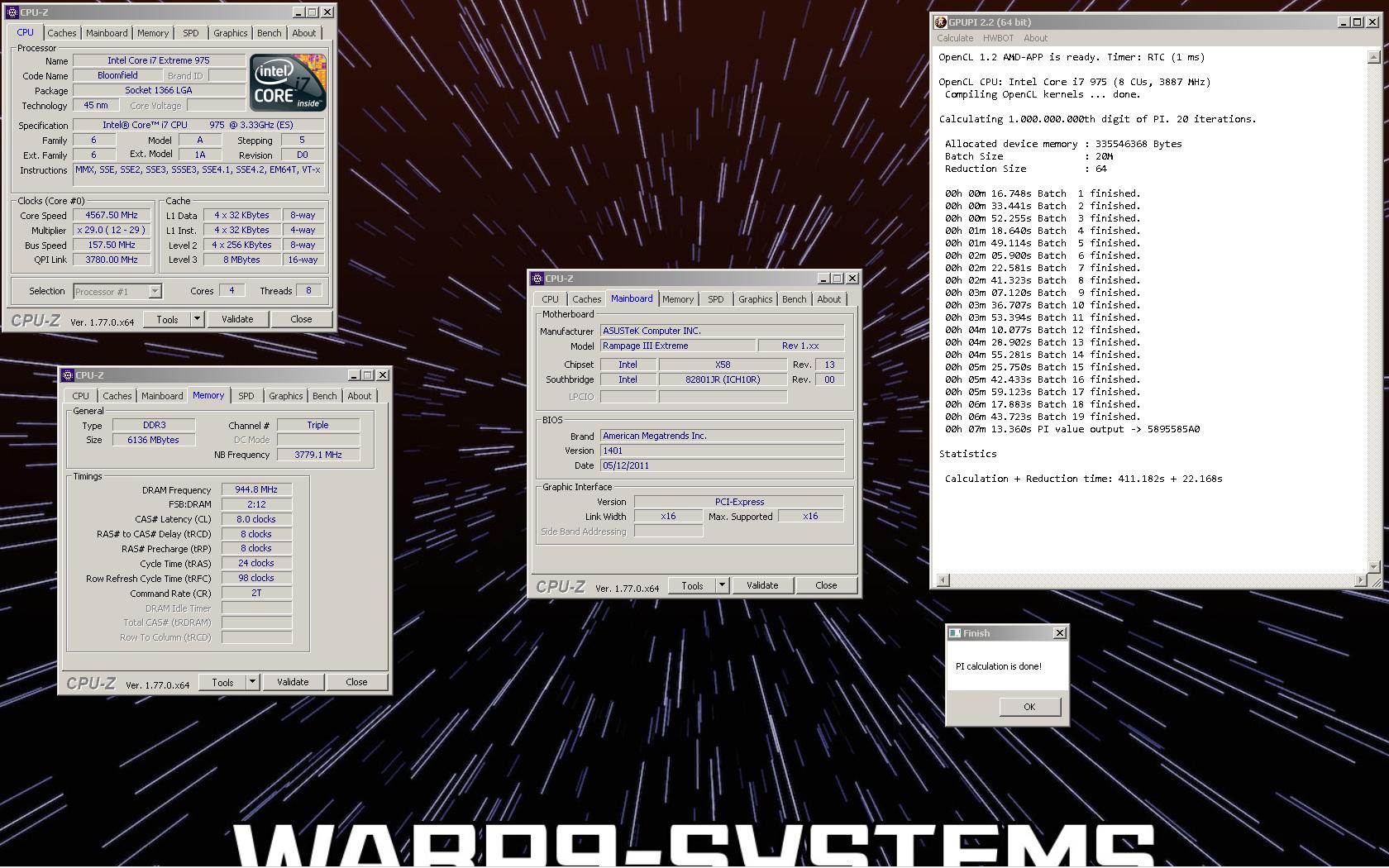The height and width of the screenshot is (868, 1389).
Task: Maximize the GPUPI 2.2 window
Action: (1357, 22)
